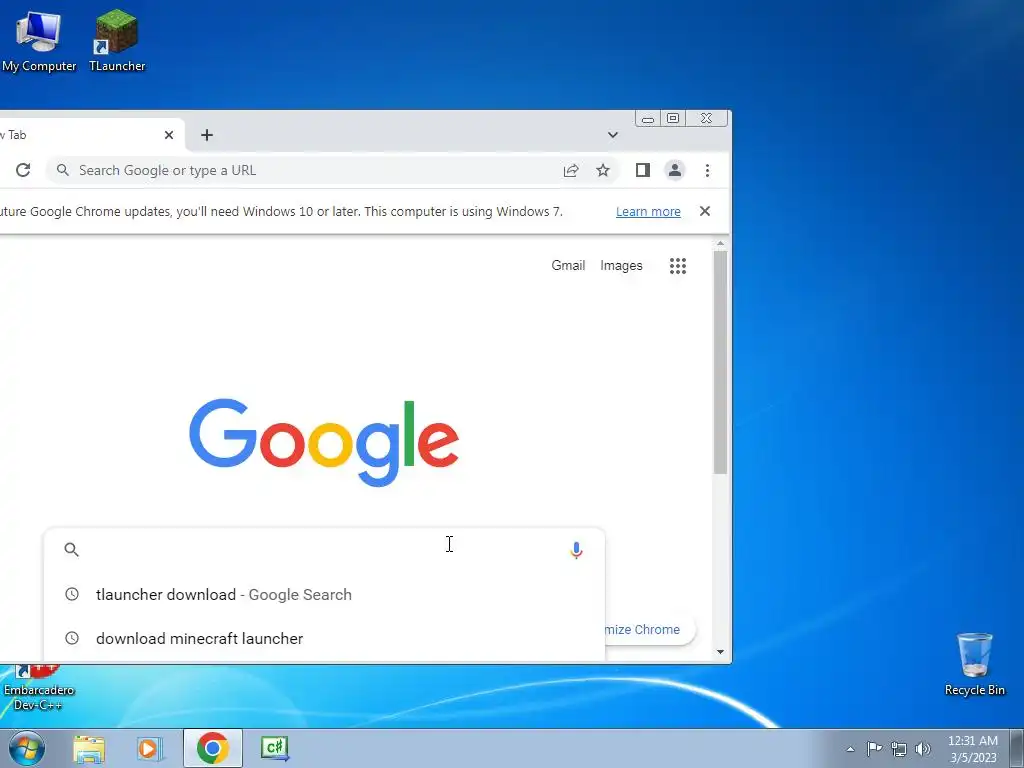This screenshot has width=1024, height=768.
Task: Expand the tab search chevron
Action: [613, 135]
